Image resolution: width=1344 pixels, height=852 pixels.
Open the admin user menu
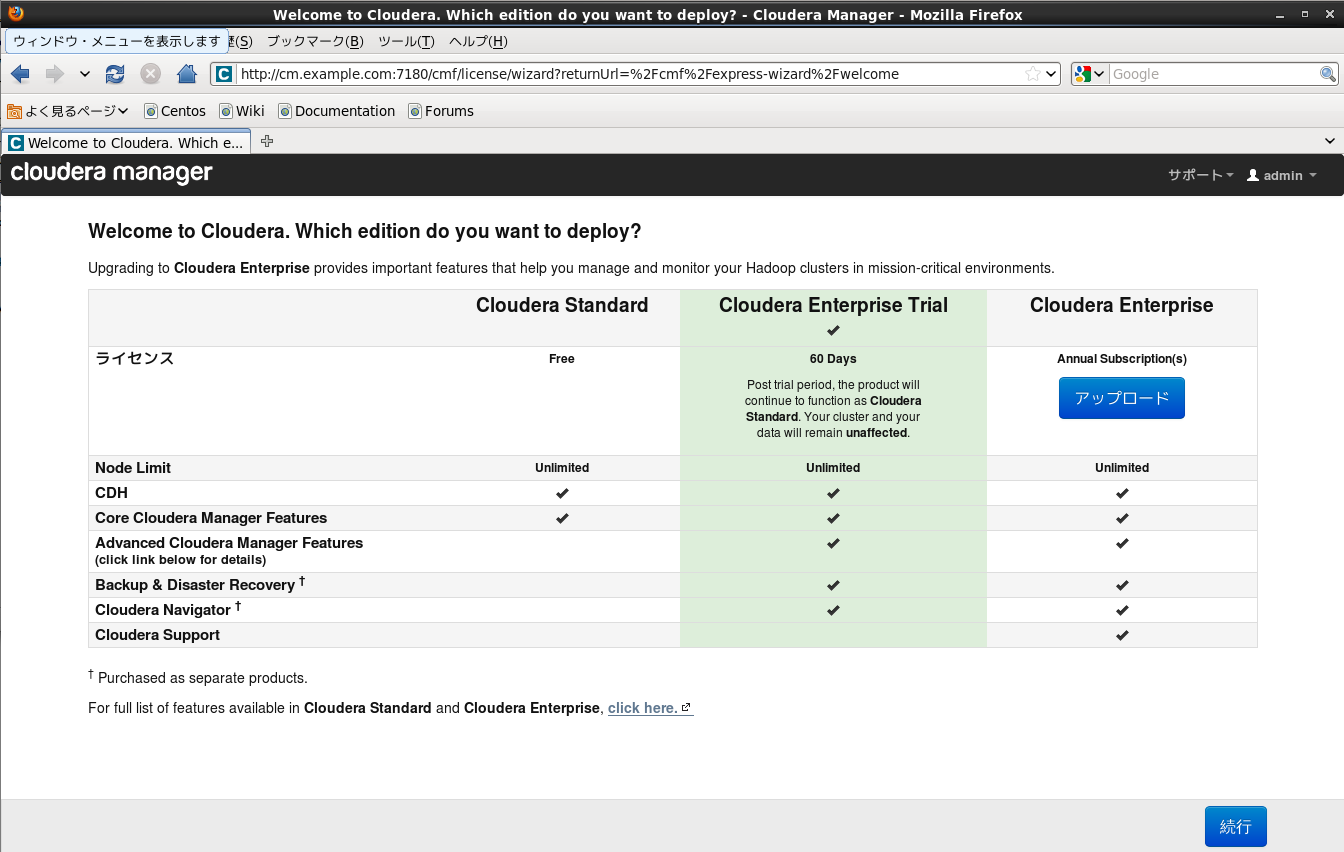pos(1281,175)
